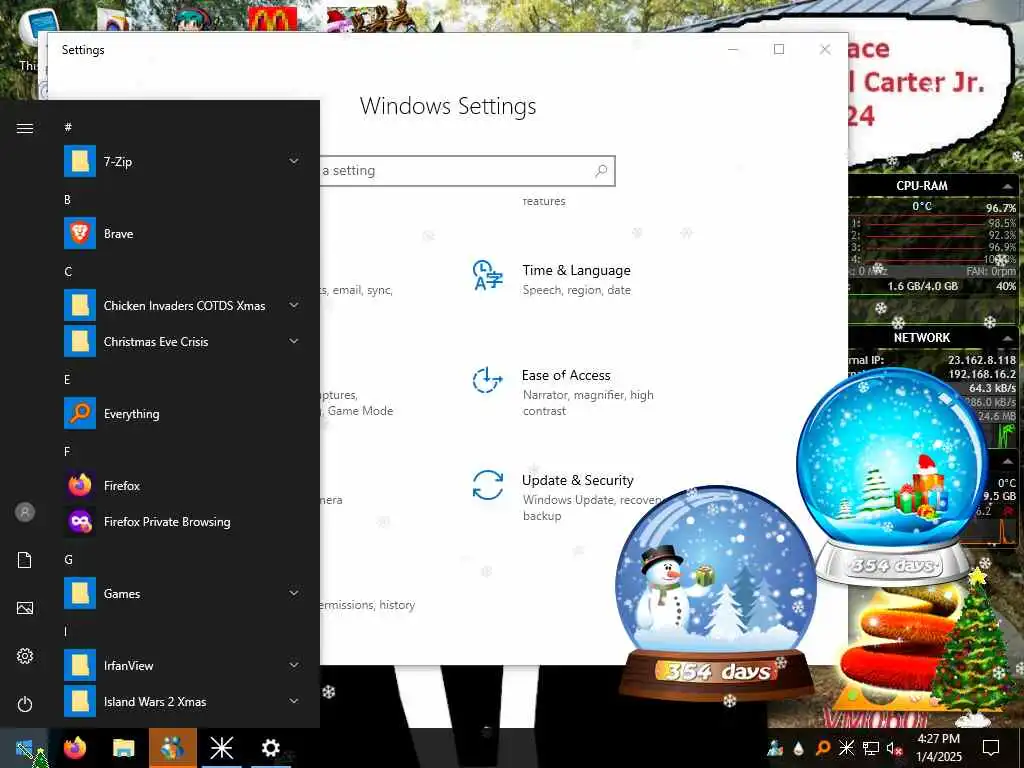1024x768 pixels.
Task: Click the Update & Security icon
Action: pyautogui.click(x=488, y=485)
